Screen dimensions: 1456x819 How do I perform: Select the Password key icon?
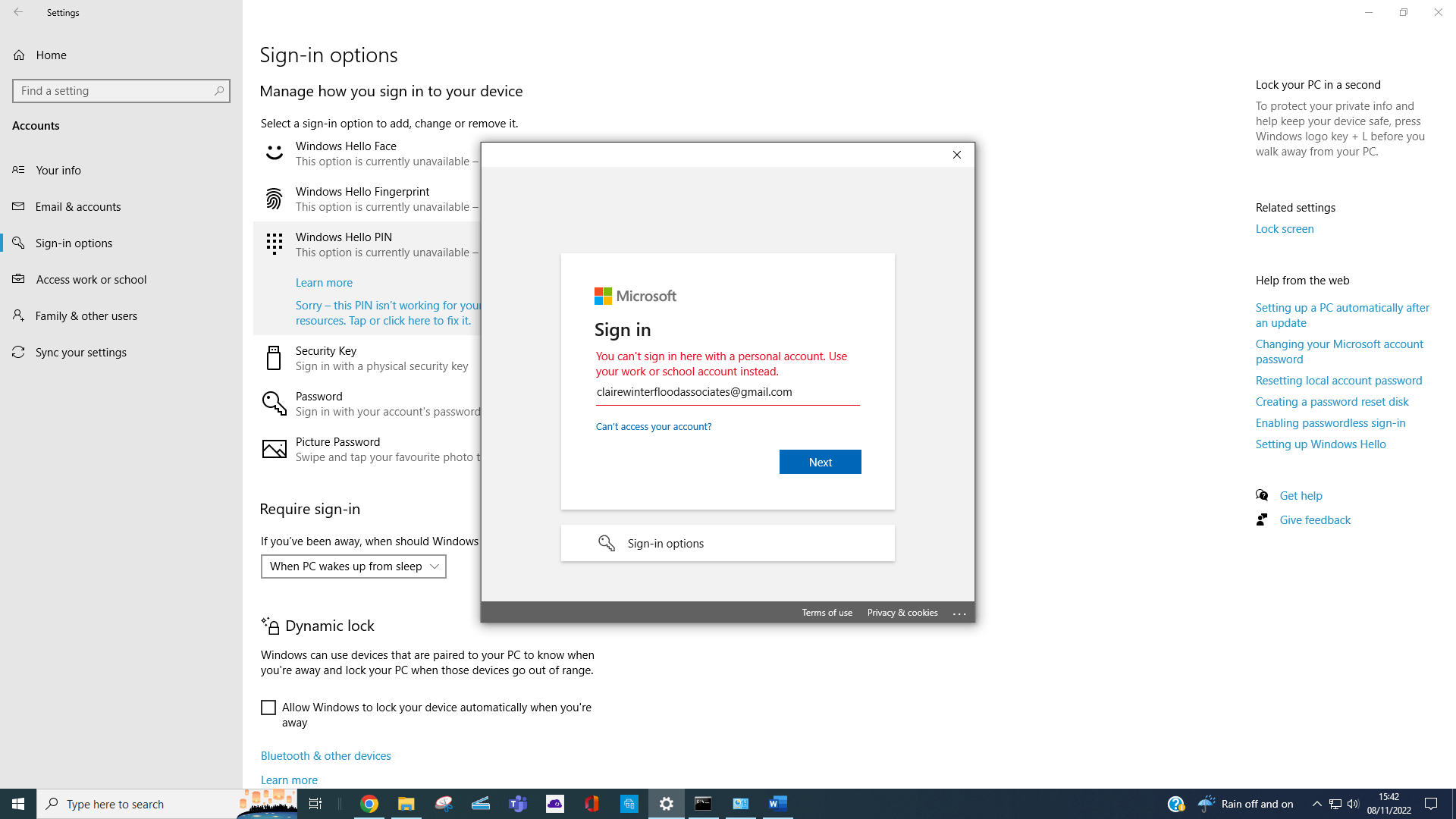274,403
